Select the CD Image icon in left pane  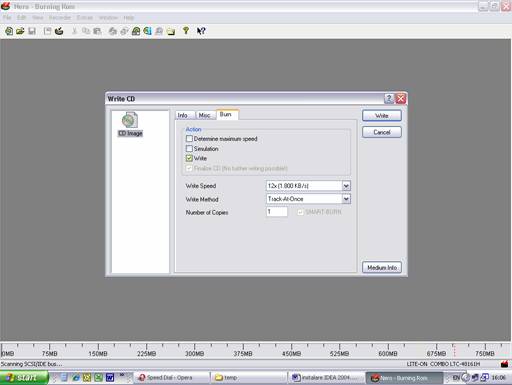pos(130,124)
